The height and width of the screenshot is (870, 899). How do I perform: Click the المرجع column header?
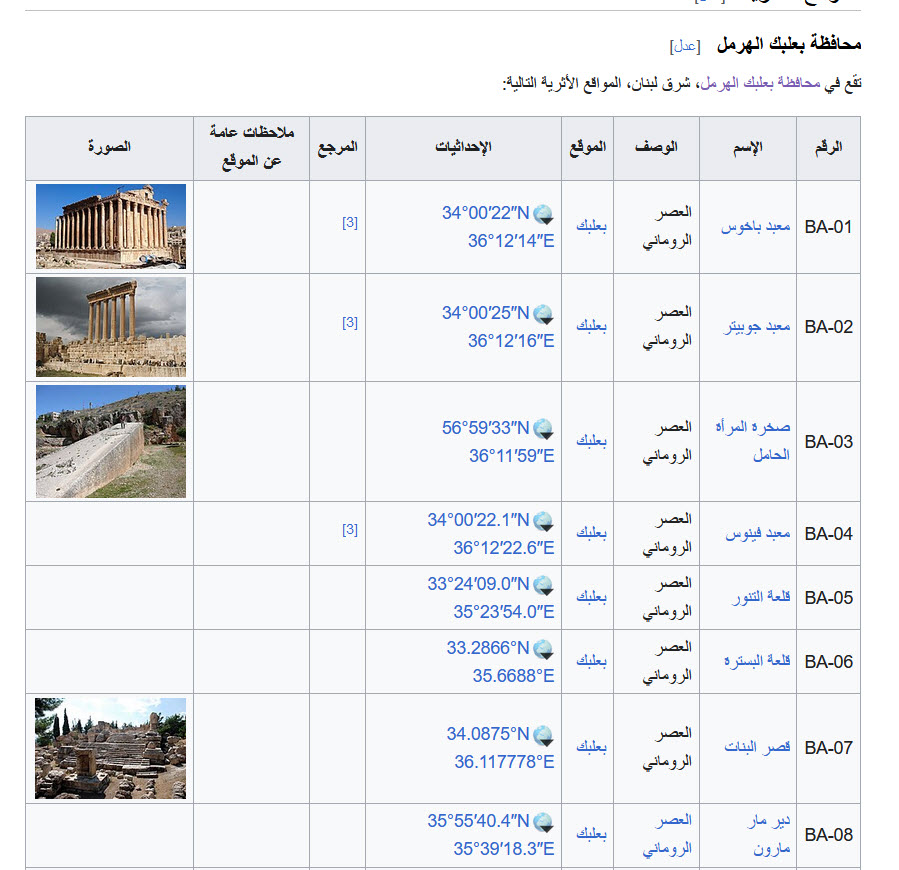coord(338,147)
